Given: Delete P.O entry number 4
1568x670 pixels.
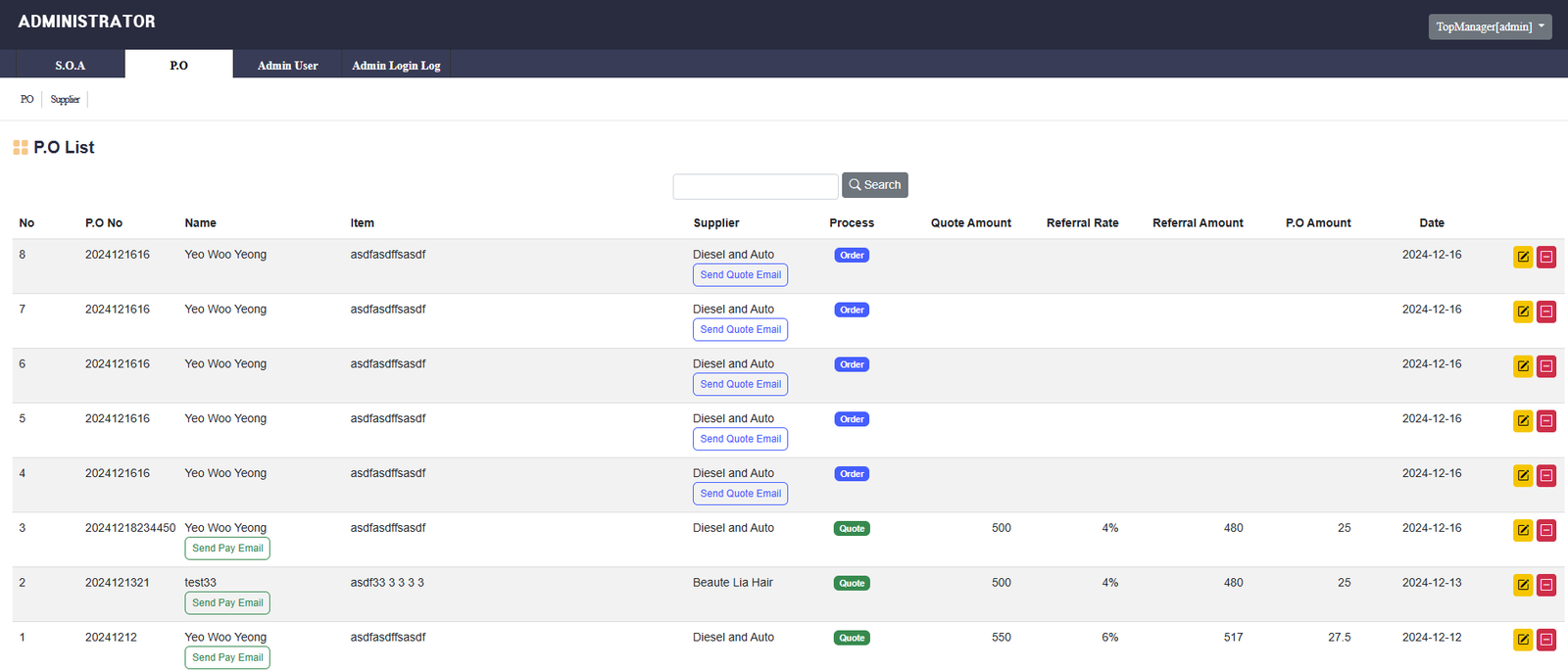Looking at the screenshot, I should point(1546,476).
